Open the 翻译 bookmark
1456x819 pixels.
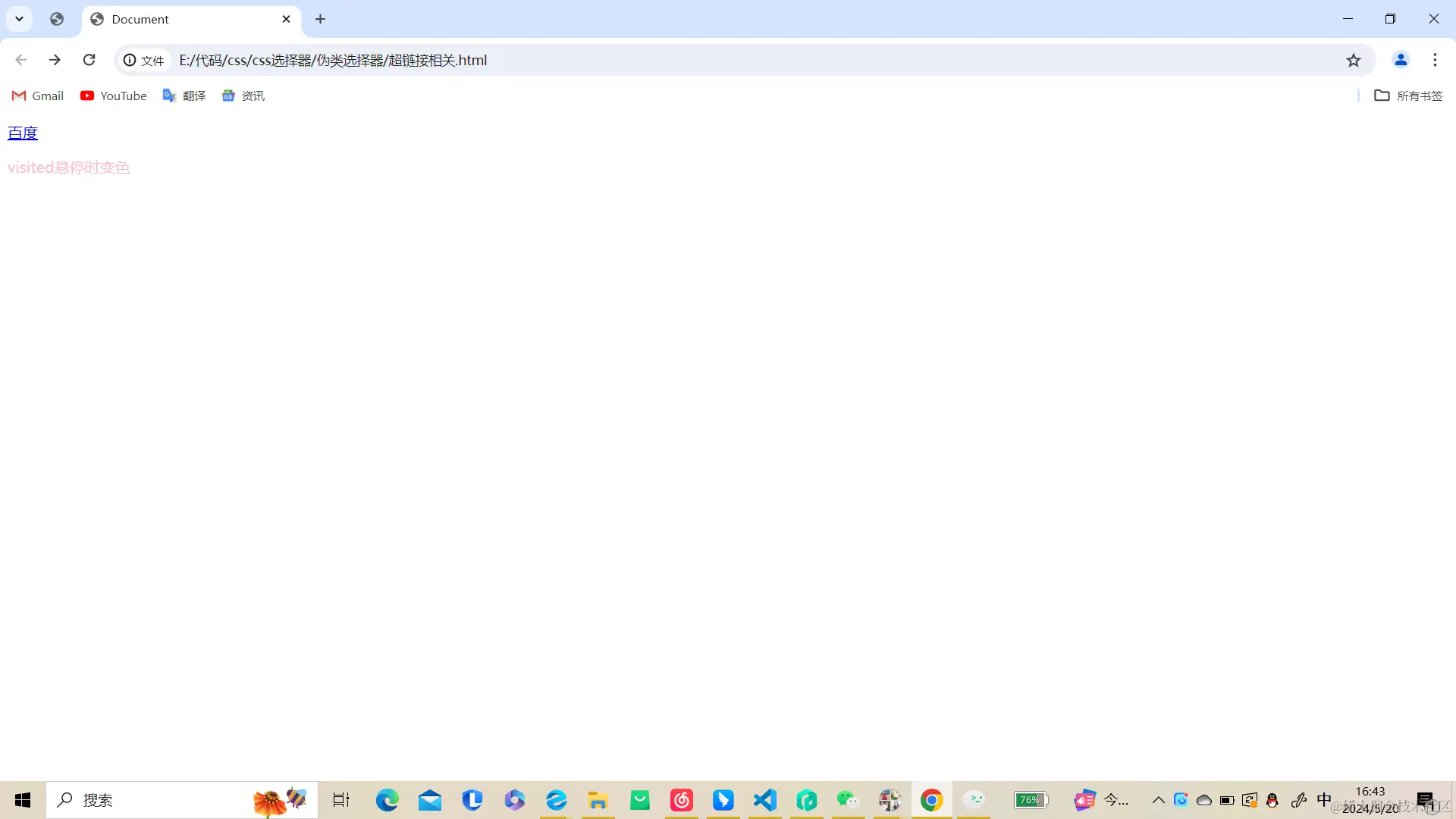(x=184, y=96)
